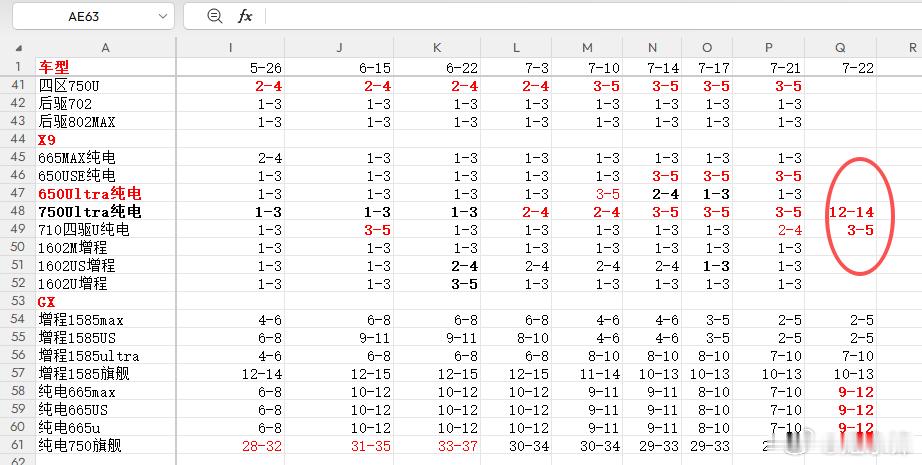Click the zoom magnifier icon in formula bar
Screen dimensions: 922x465
click(x=215, y=16)
